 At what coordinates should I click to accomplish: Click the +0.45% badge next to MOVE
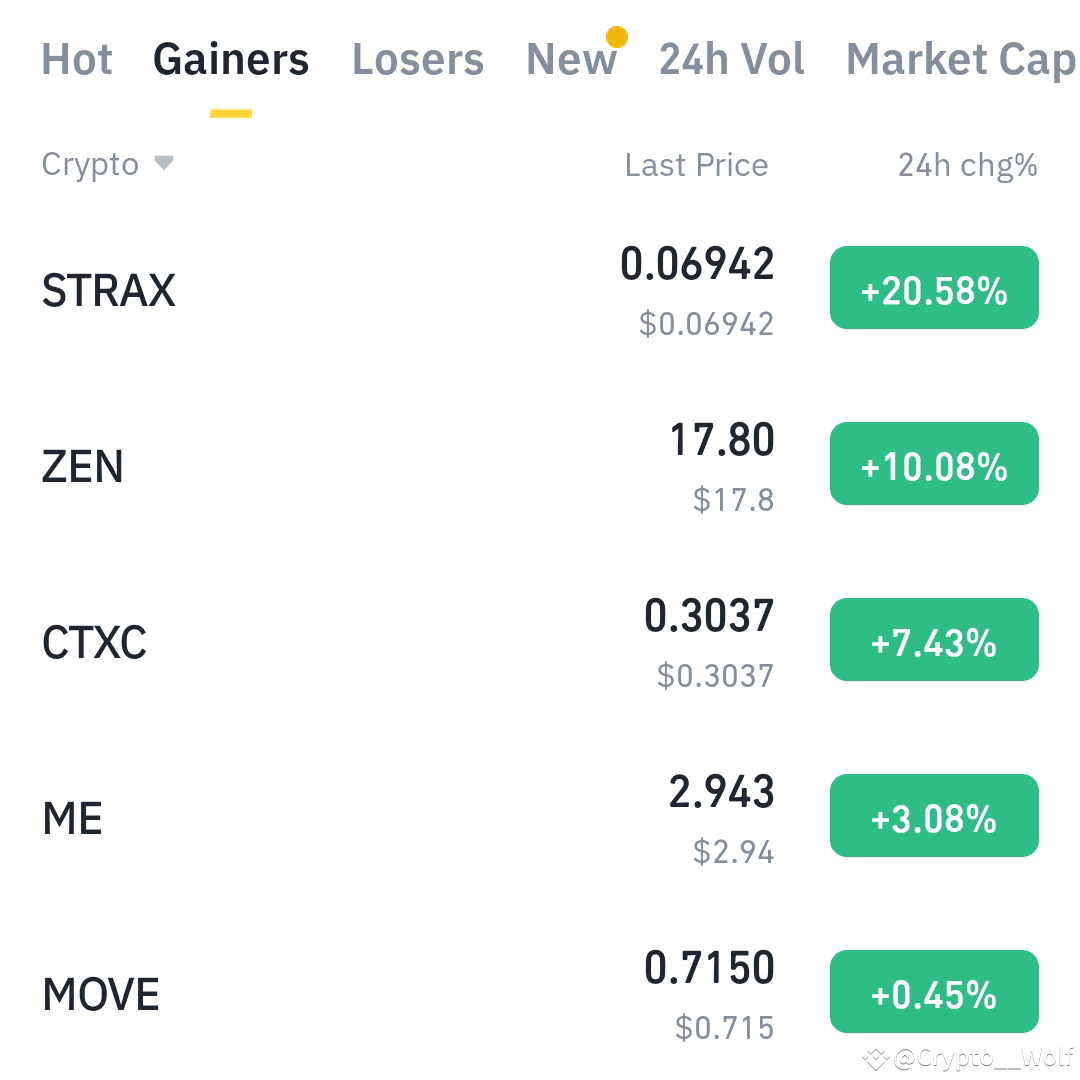pyautogui.click(x=934, y=991)
